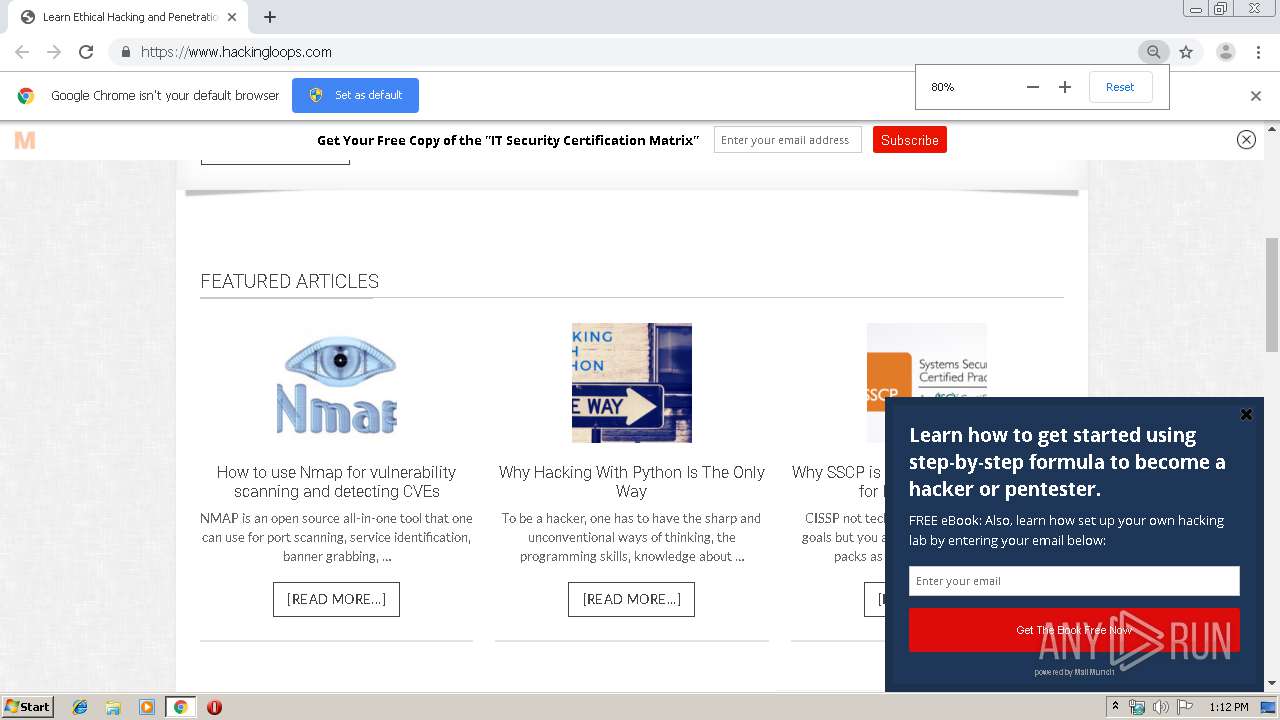This screenshot has width=1280, height=720.
Task: Reset zoom level to default
Action: tap(1120, 87)
